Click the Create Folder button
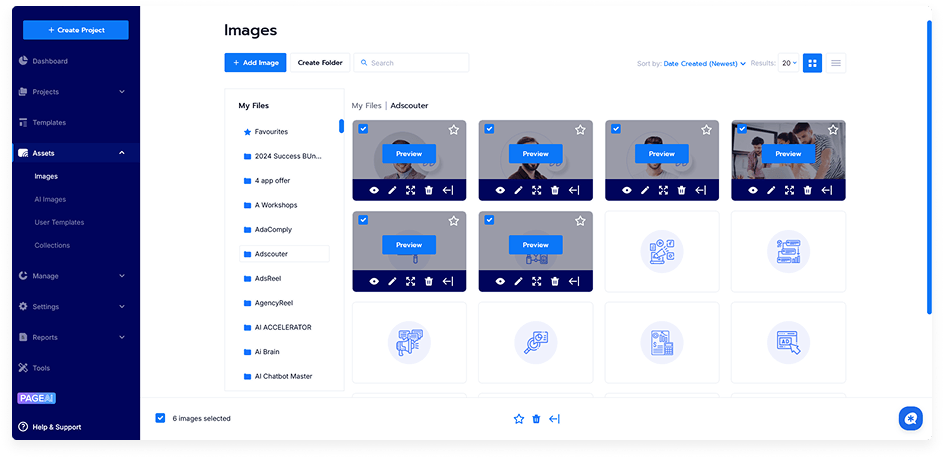Viewport: 944px width, 458px height. pos(320,63)
